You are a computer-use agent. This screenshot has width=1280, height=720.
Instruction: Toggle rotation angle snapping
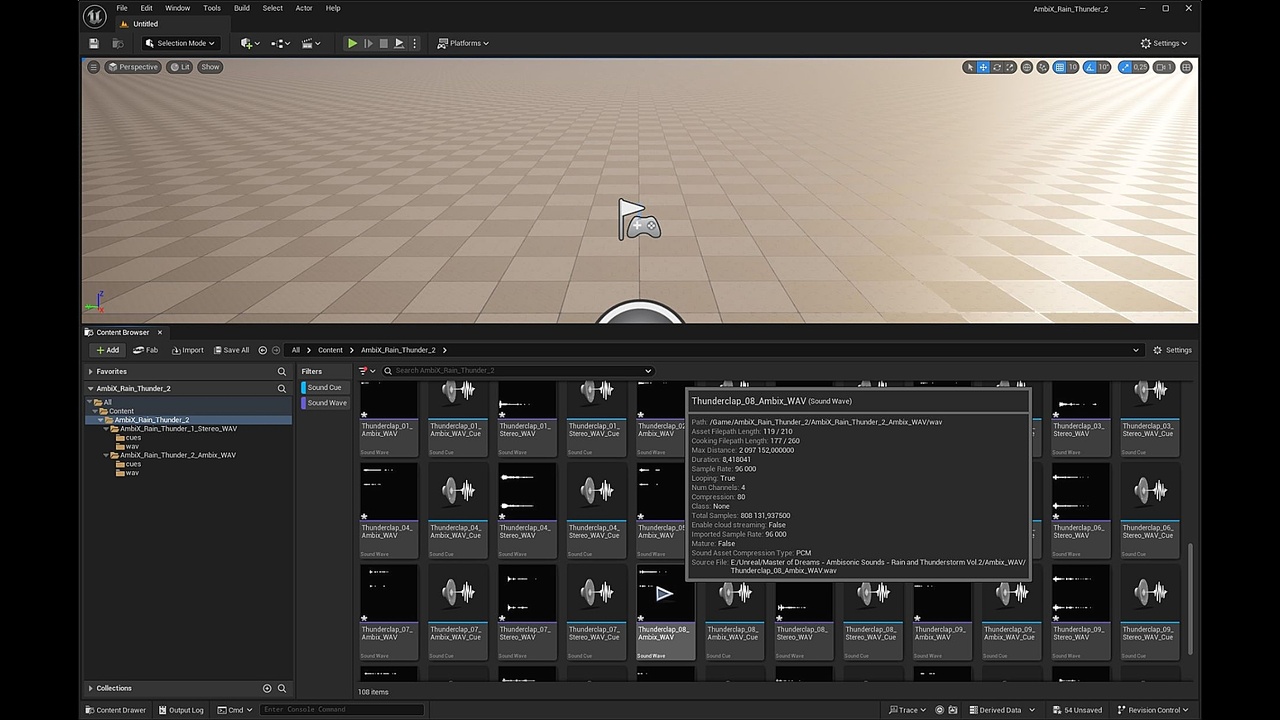click(1090, 67)
